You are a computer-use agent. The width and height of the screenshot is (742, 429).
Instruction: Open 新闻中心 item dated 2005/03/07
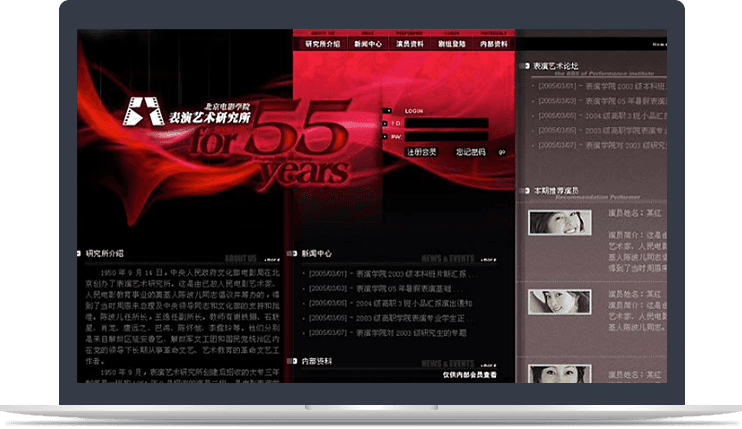(x=387, y=333)
